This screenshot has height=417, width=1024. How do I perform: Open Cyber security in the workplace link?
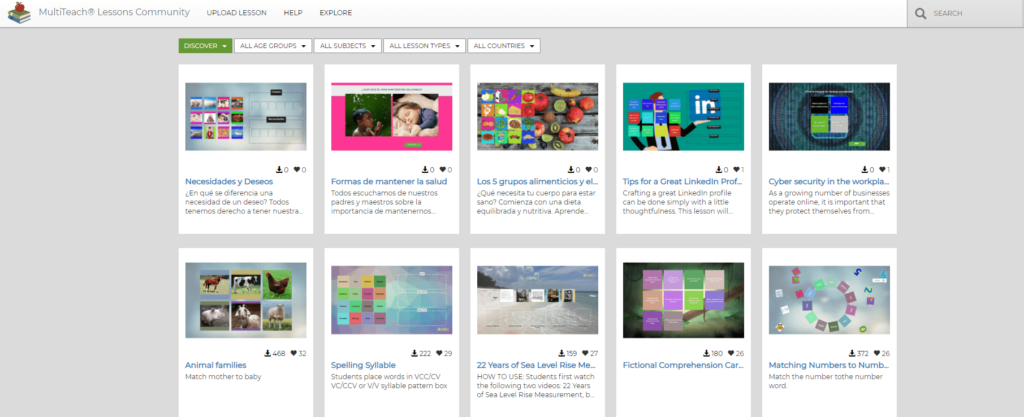coord(829,181)
